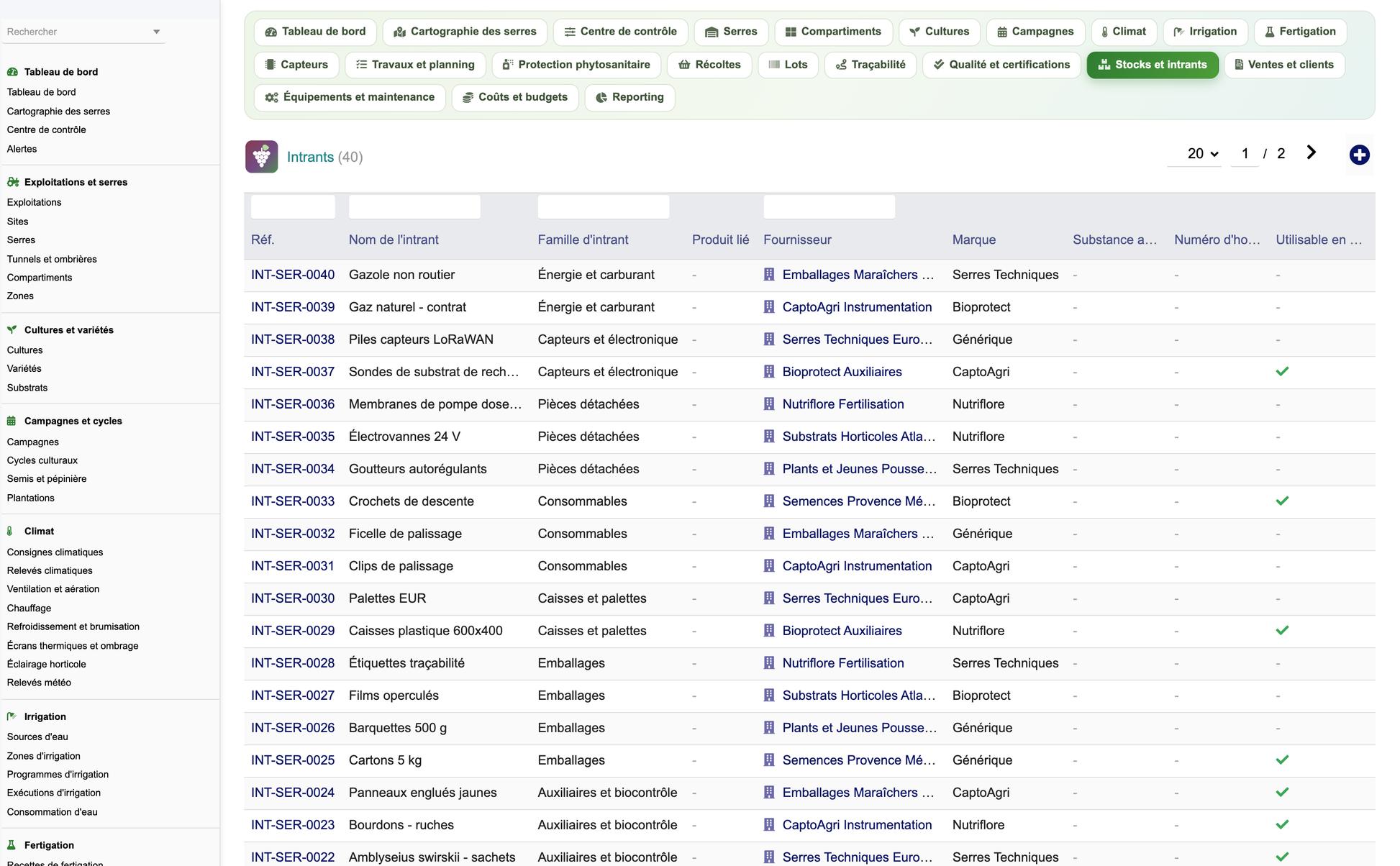The image size is (1400, 866).
Task: Open the Tableau de bord tab
Action: coord(315,32)
